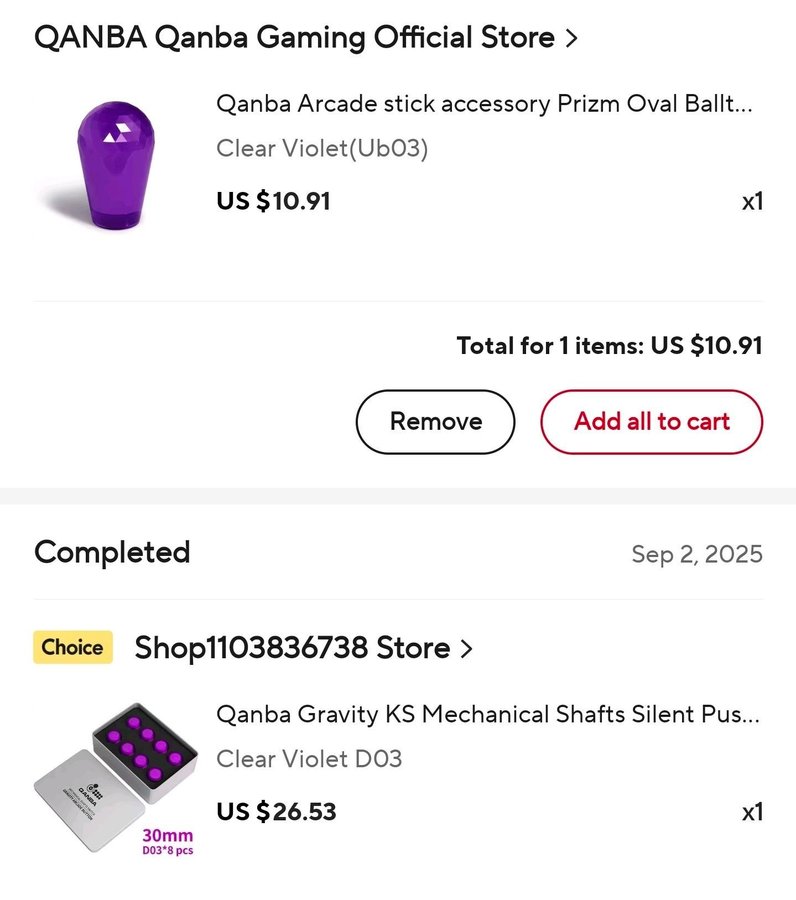
Task: Open Qanba Gravity KS Mechanical Shafts title
Action: point(488,715)
